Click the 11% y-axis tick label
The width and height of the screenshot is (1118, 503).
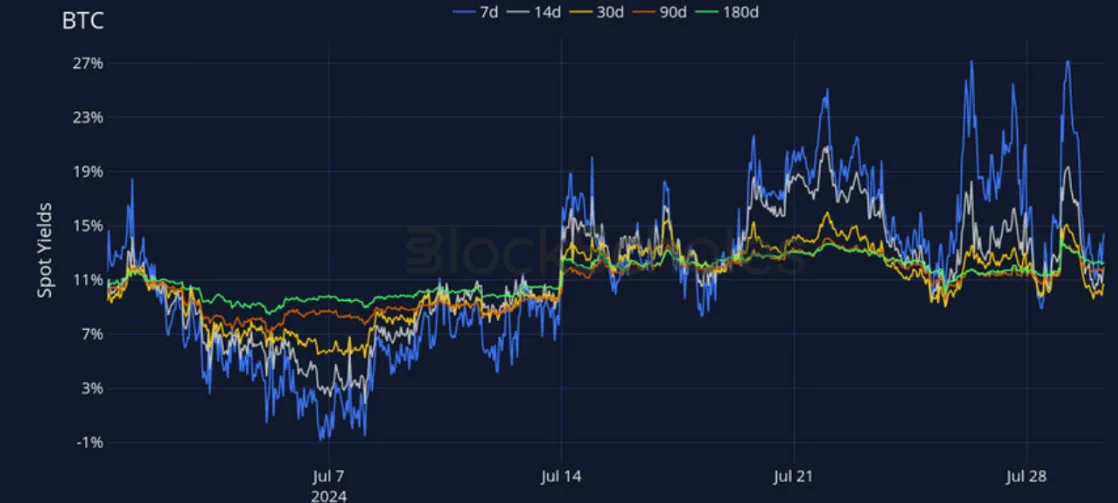pyautogui.click(x=90, y=280)
